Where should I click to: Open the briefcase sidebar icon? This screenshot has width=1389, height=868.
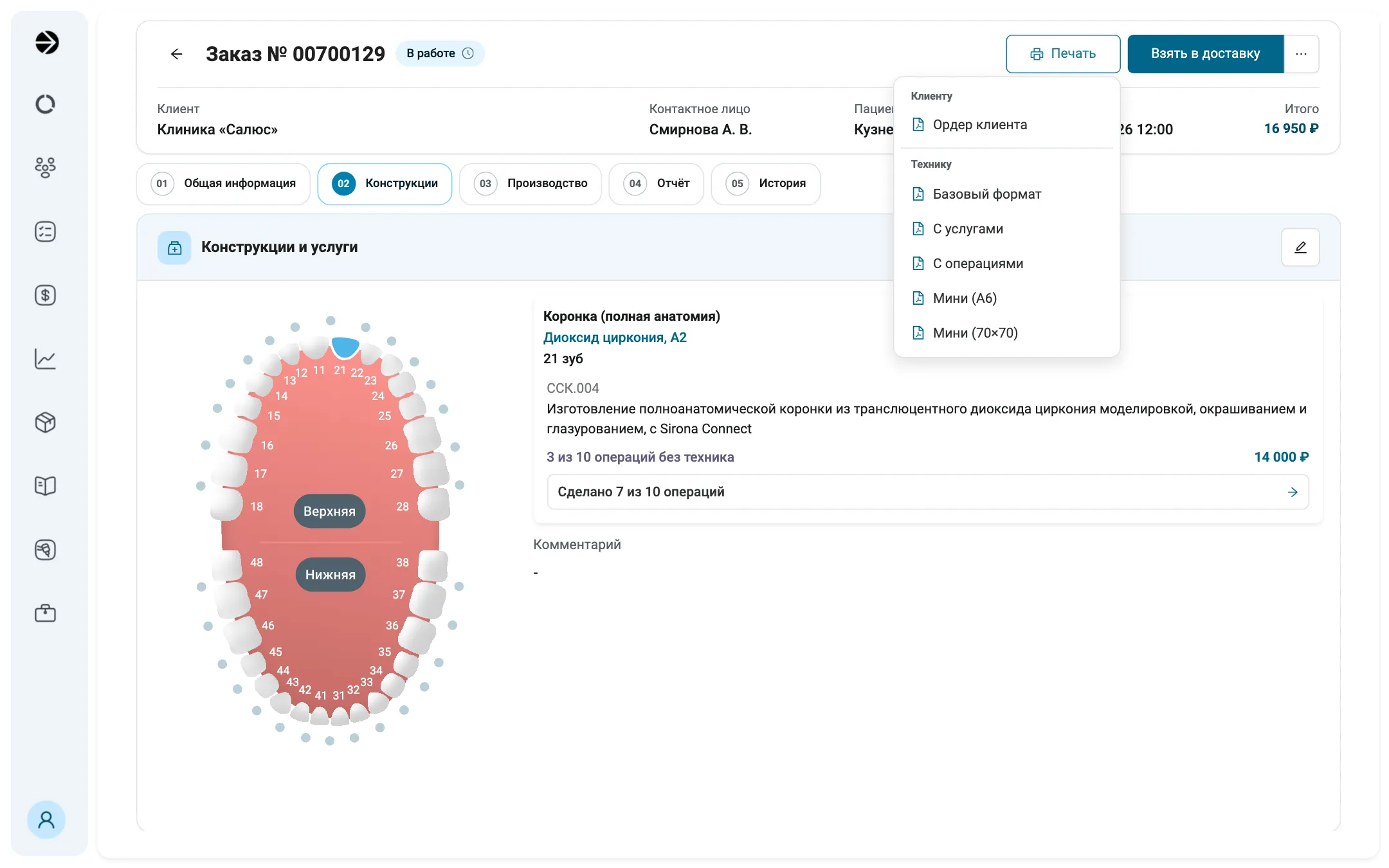coord(45,613)
